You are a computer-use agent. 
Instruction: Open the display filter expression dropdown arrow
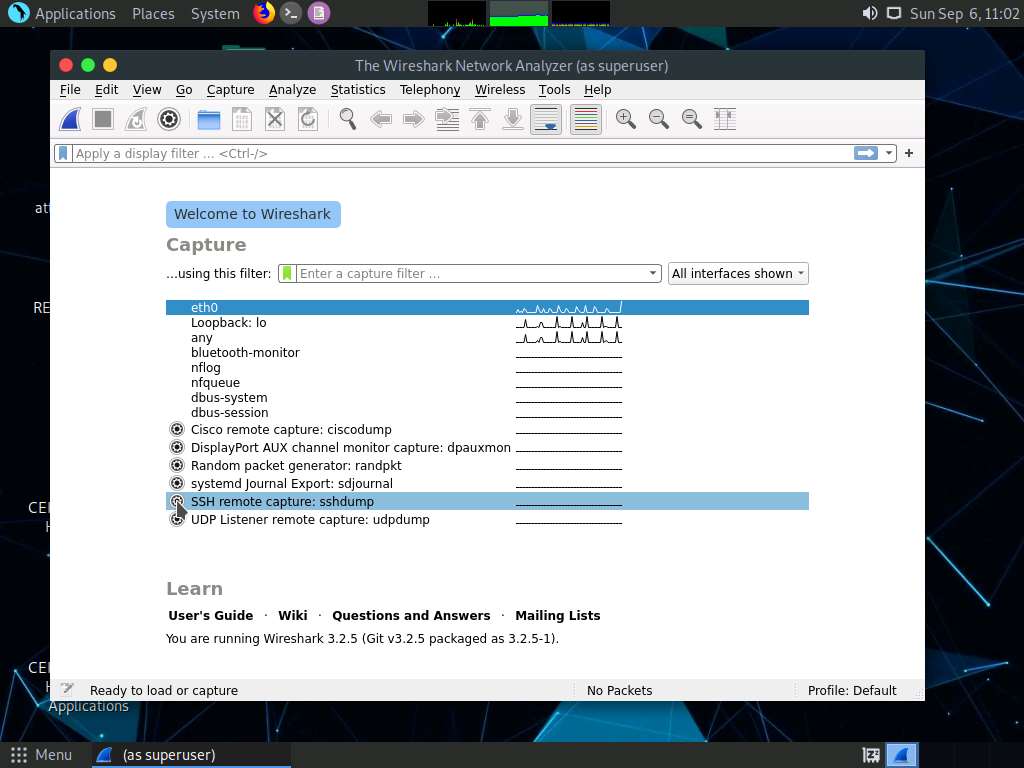point(888,153)
